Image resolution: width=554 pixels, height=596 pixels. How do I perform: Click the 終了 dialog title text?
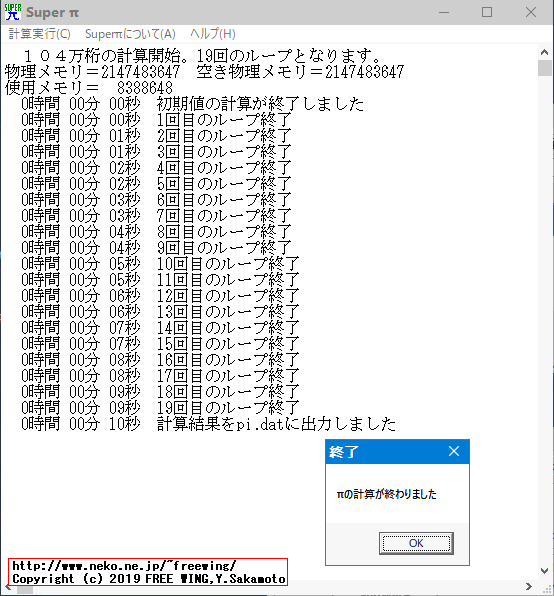[x=344, y=452]
